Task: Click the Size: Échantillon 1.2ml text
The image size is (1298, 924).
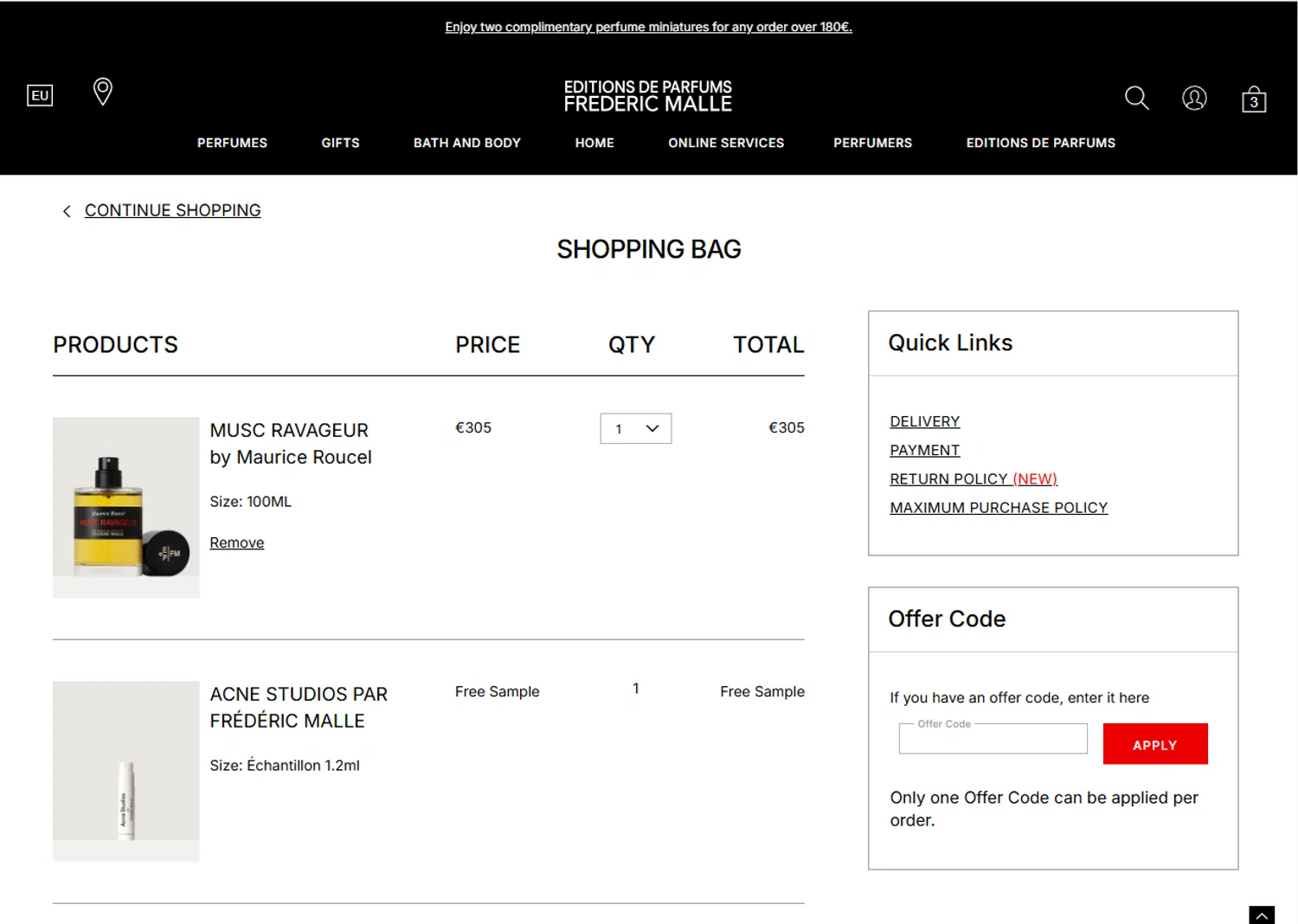Action: coord(285,766)
